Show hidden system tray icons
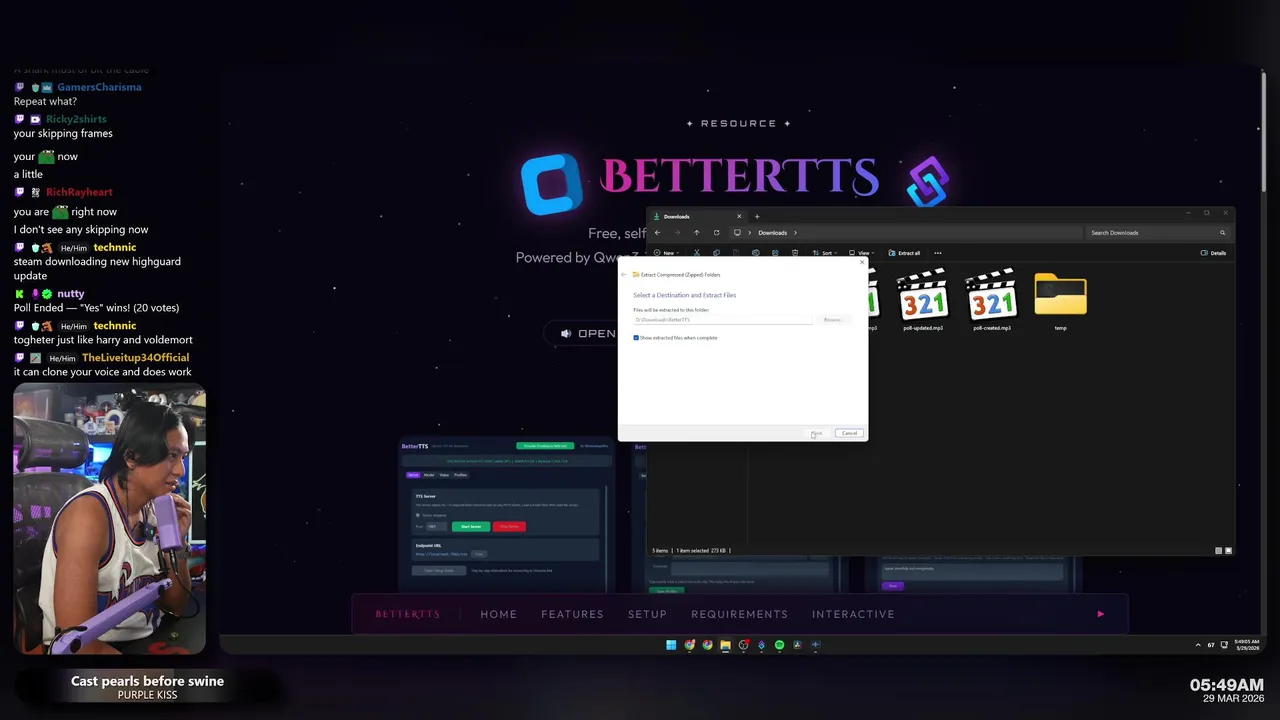 (1198, 645)
